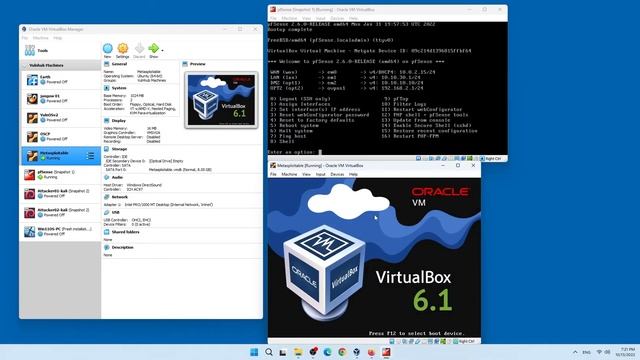Click the Discard saved state icon

pyautogui.click(x=139, y=48)
